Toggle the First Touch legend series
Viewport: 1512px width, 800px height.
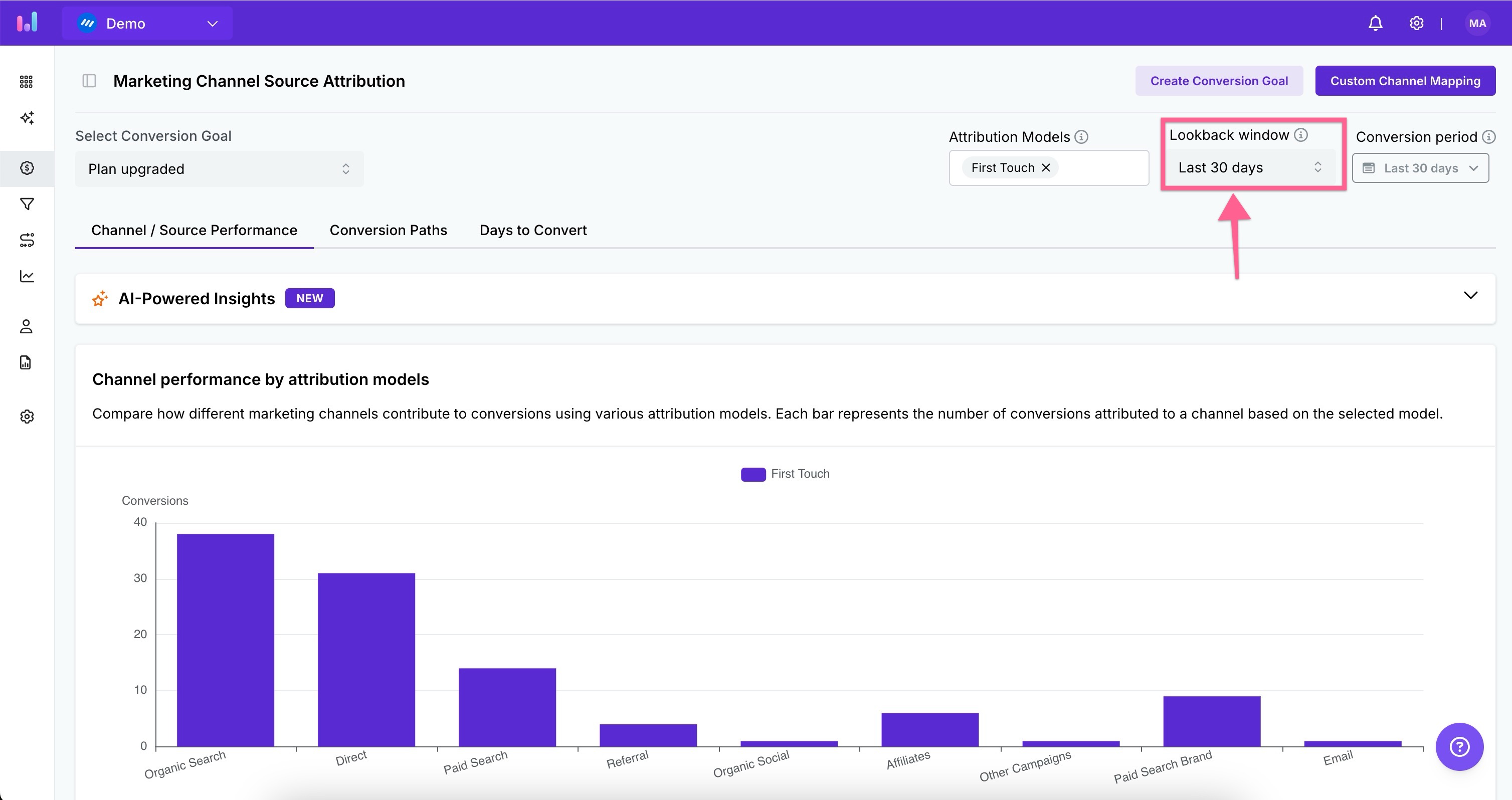[x=785, y=474]
